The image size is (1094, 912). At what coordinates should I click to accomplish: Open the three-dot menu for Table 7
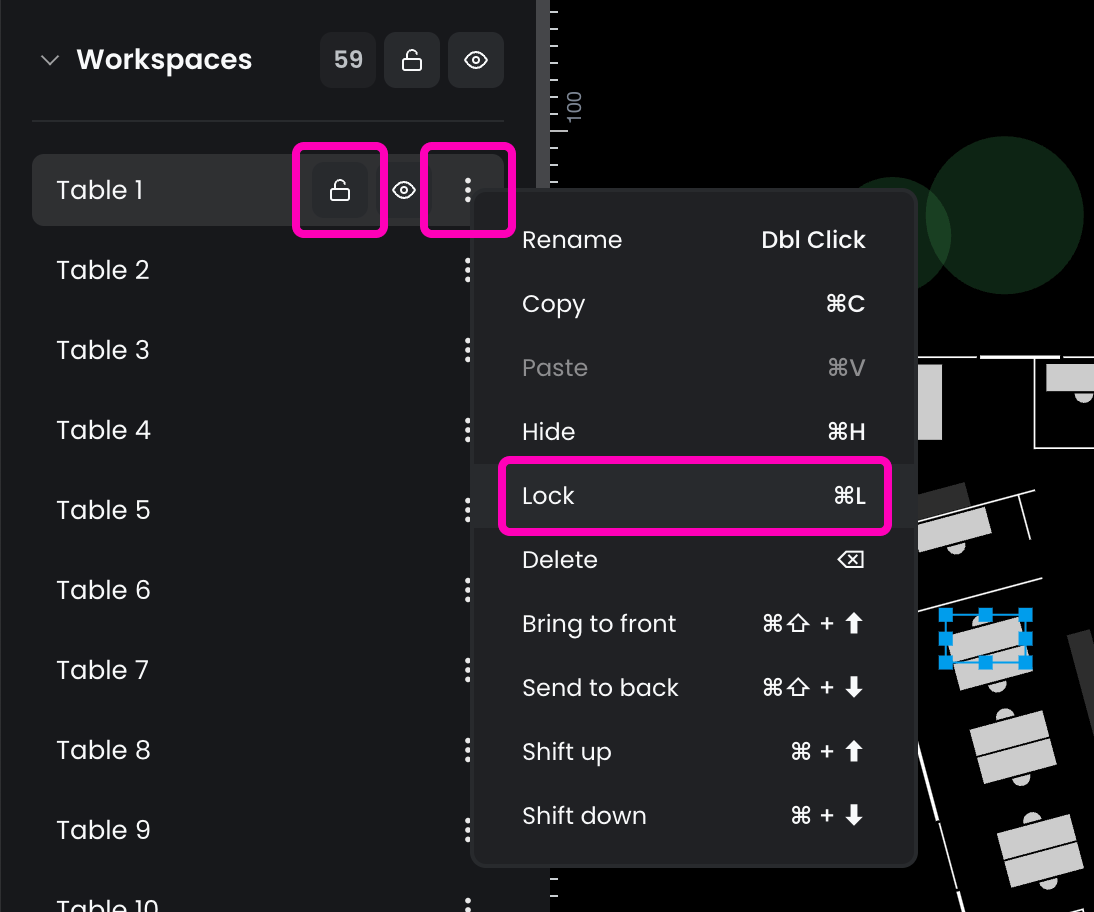466,670
